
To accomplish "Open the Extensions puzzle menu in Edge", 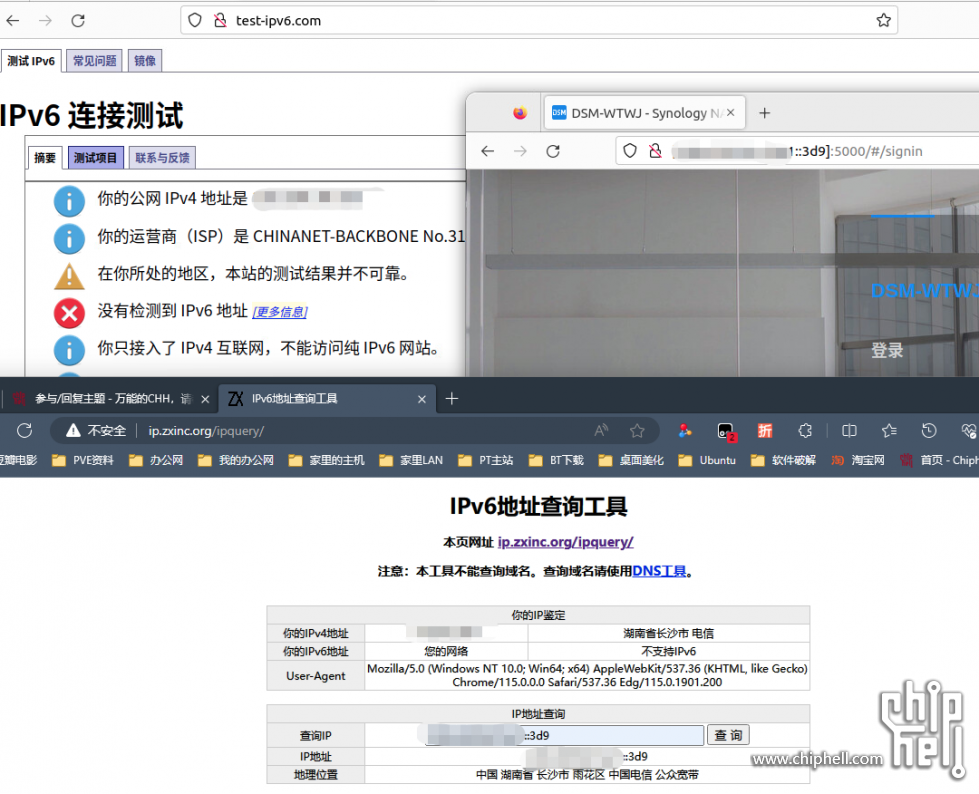I will (x=805, y=431).
